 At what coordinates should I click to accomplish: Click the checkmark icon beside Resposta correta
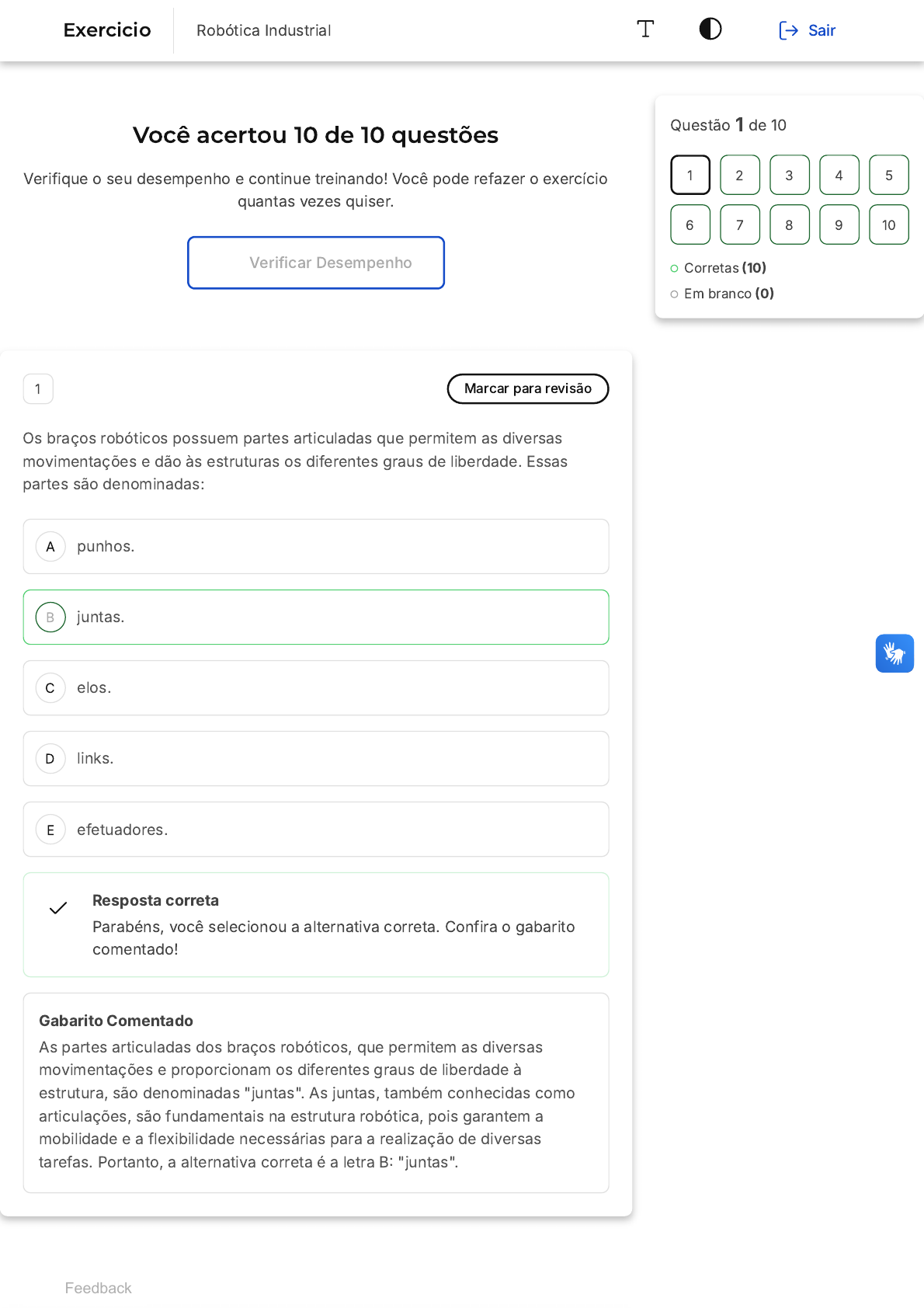[x=58, y=908]
